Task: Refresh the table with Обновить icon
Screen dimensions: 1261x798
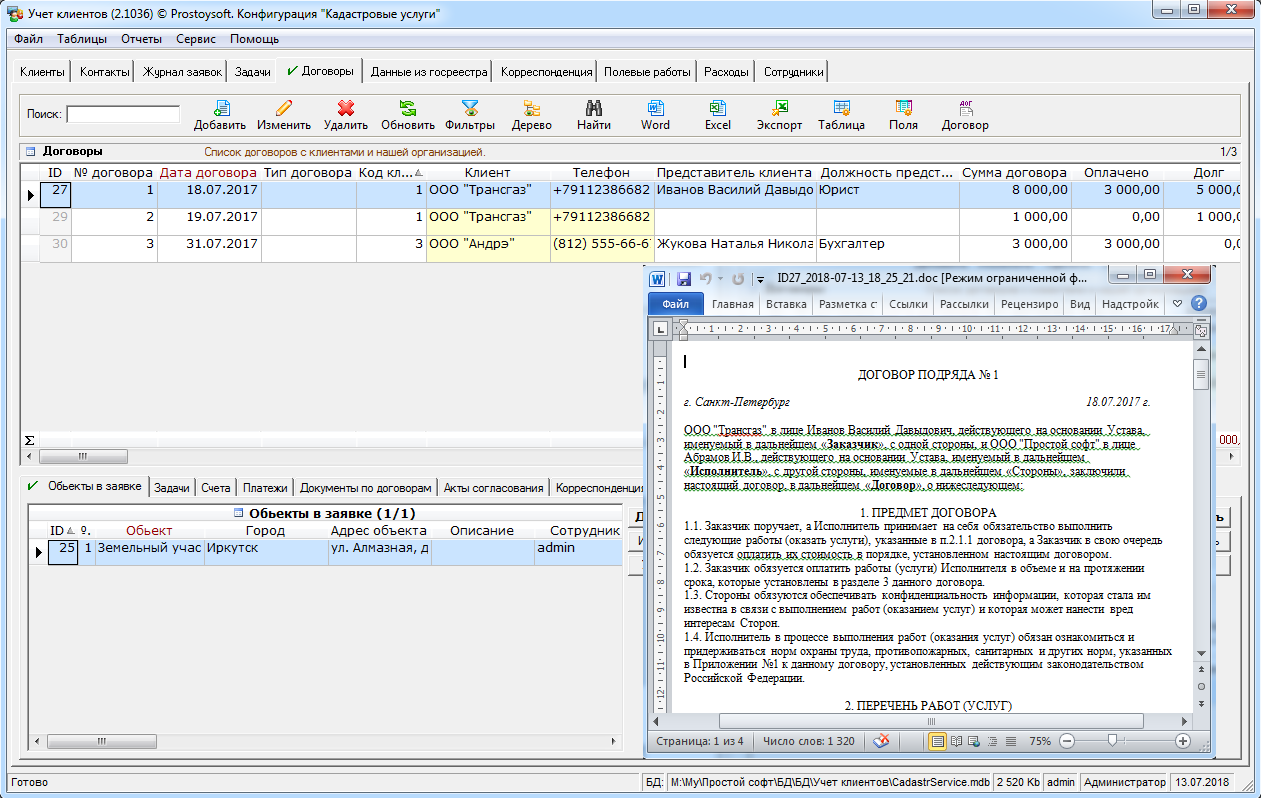Action: [x=408, y=109]
